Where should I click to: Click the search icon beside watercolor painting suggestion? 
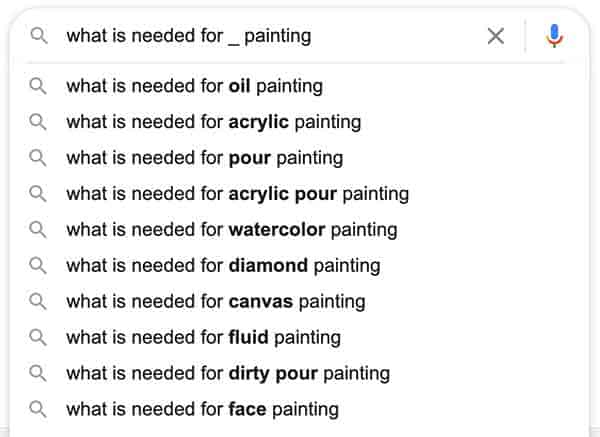(38, 230)
